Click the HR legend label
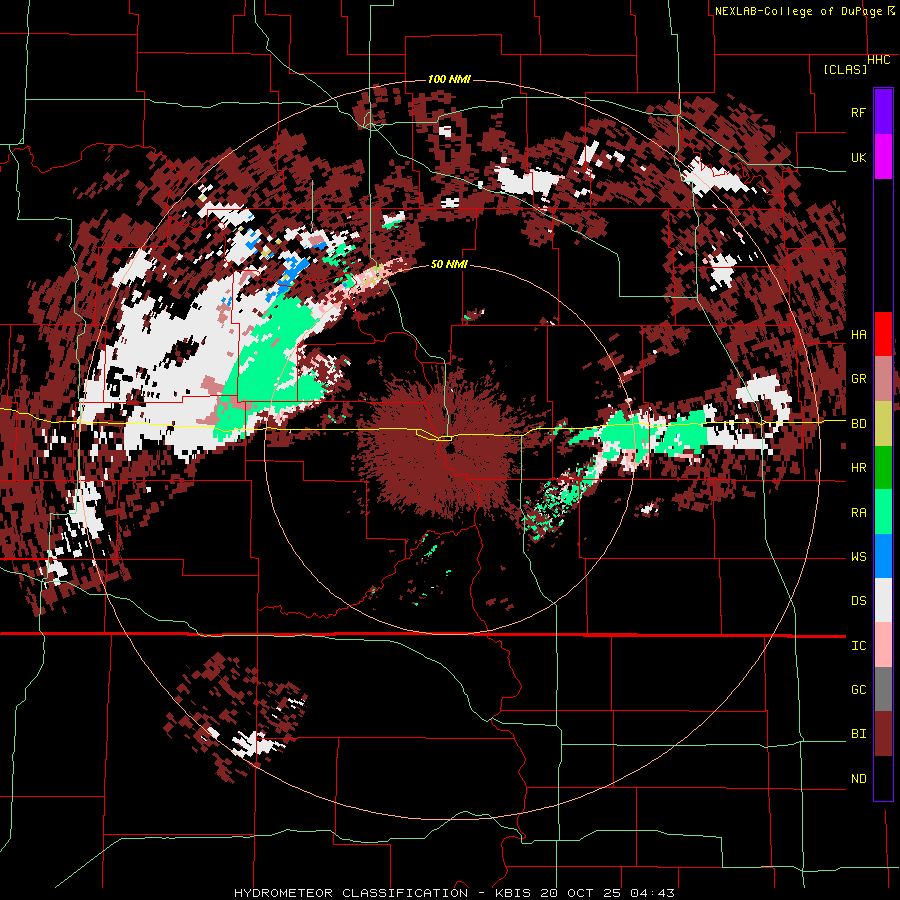This screenshot has width=900, height=900. [858, 468]
